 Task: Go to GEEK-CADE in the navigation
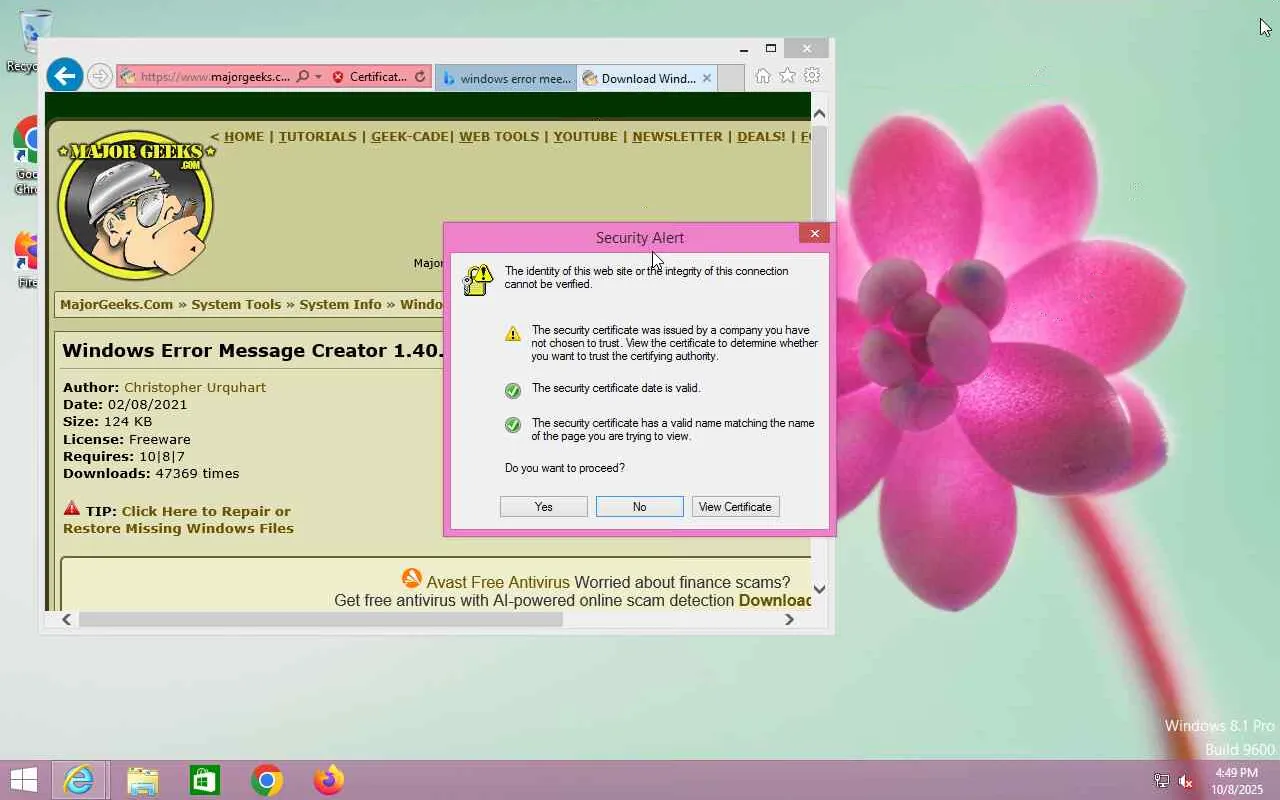(x=410, y=137)
